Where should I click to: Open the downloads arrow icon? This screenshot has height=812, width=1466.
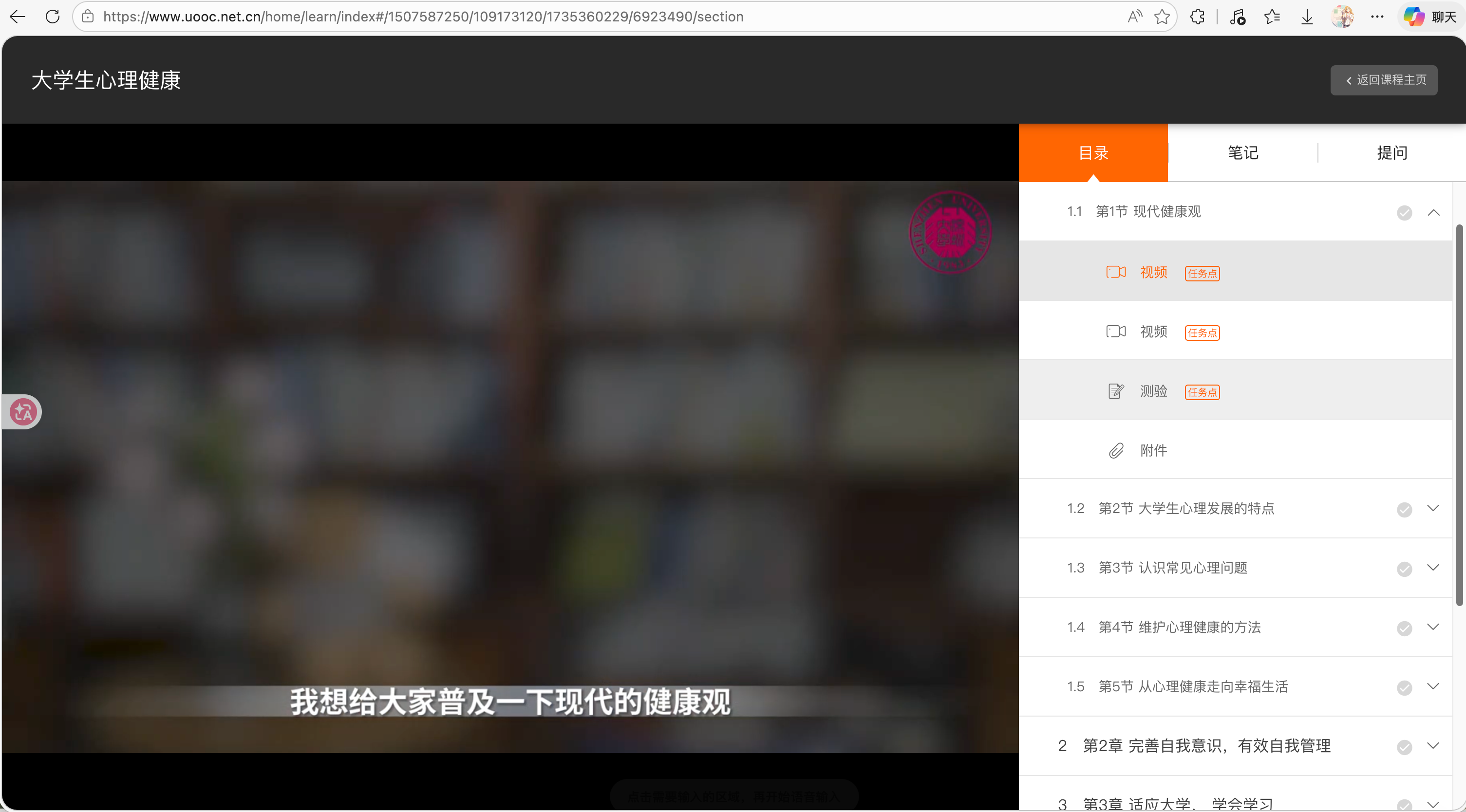[x=1307, y=17]
